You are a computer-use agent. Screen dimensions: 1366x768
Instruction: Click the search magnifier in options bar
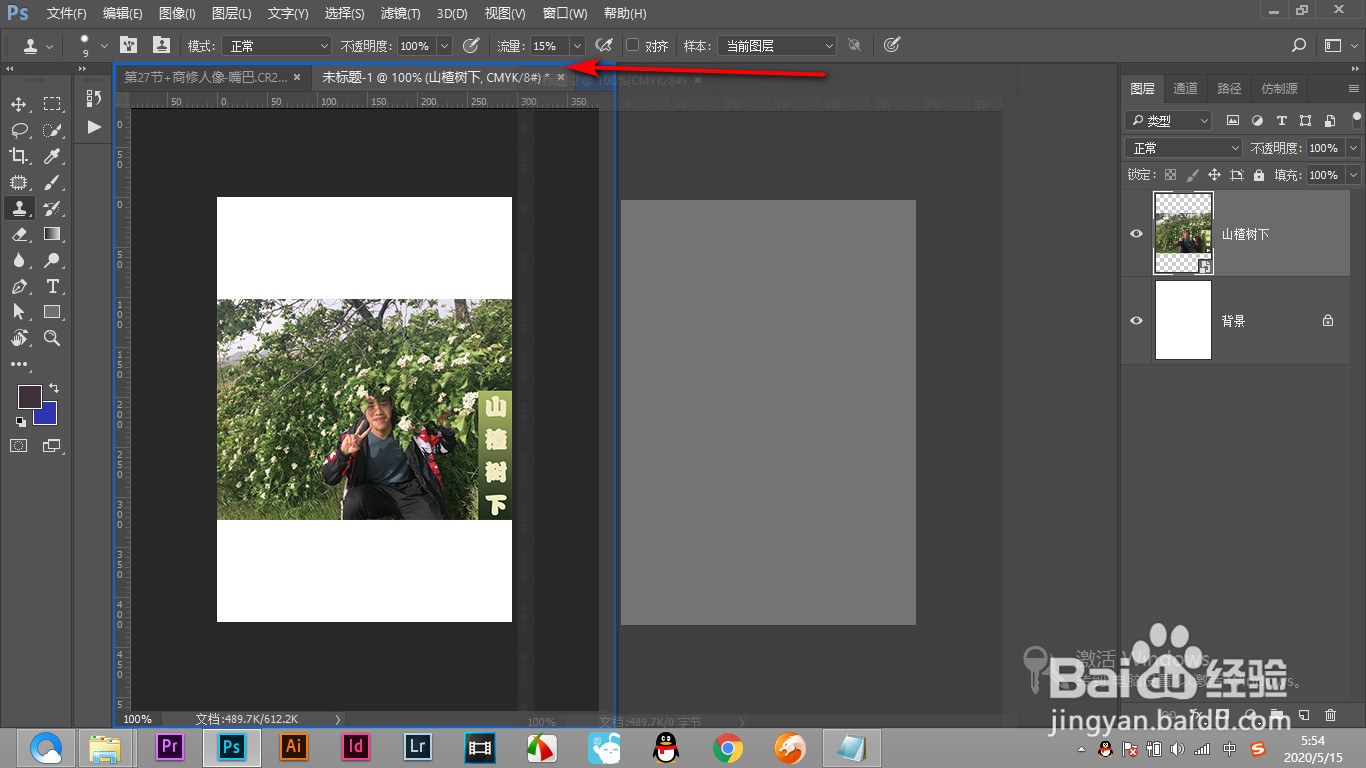pyautogui.click(x=1298, y=45)
